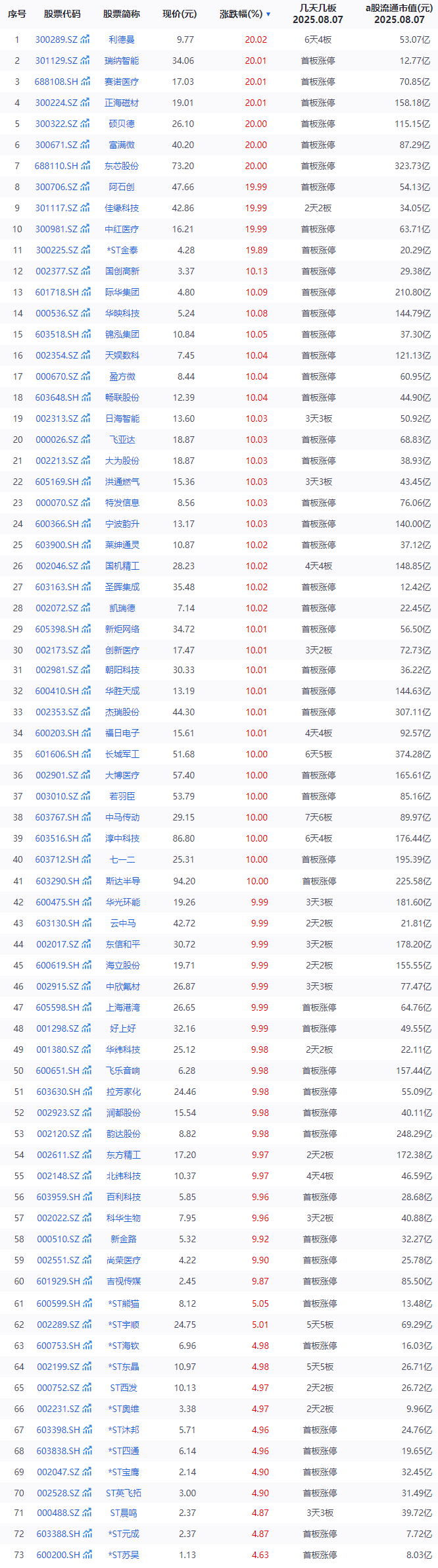Image resolution: width=438 pixels, height=1568 pixels.
Task: Sort by 股票代码 column header
Action: point(62,14)
